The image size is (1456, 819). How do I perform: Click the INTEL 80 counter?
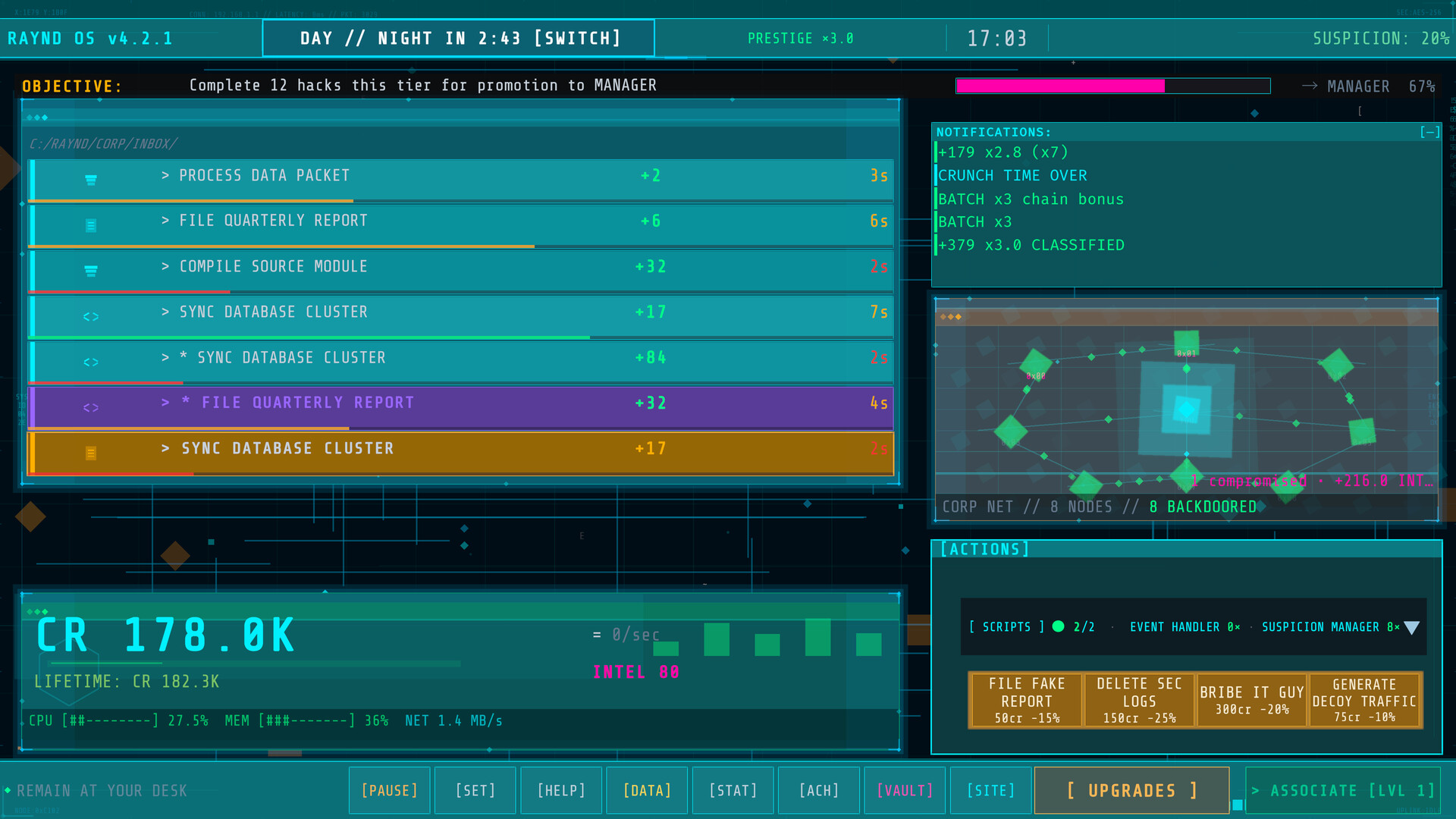click(636, 672)
